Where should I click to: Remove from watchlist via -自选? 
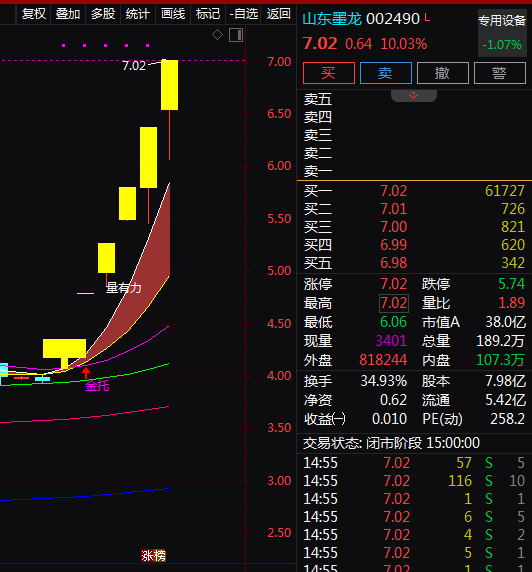244,14
